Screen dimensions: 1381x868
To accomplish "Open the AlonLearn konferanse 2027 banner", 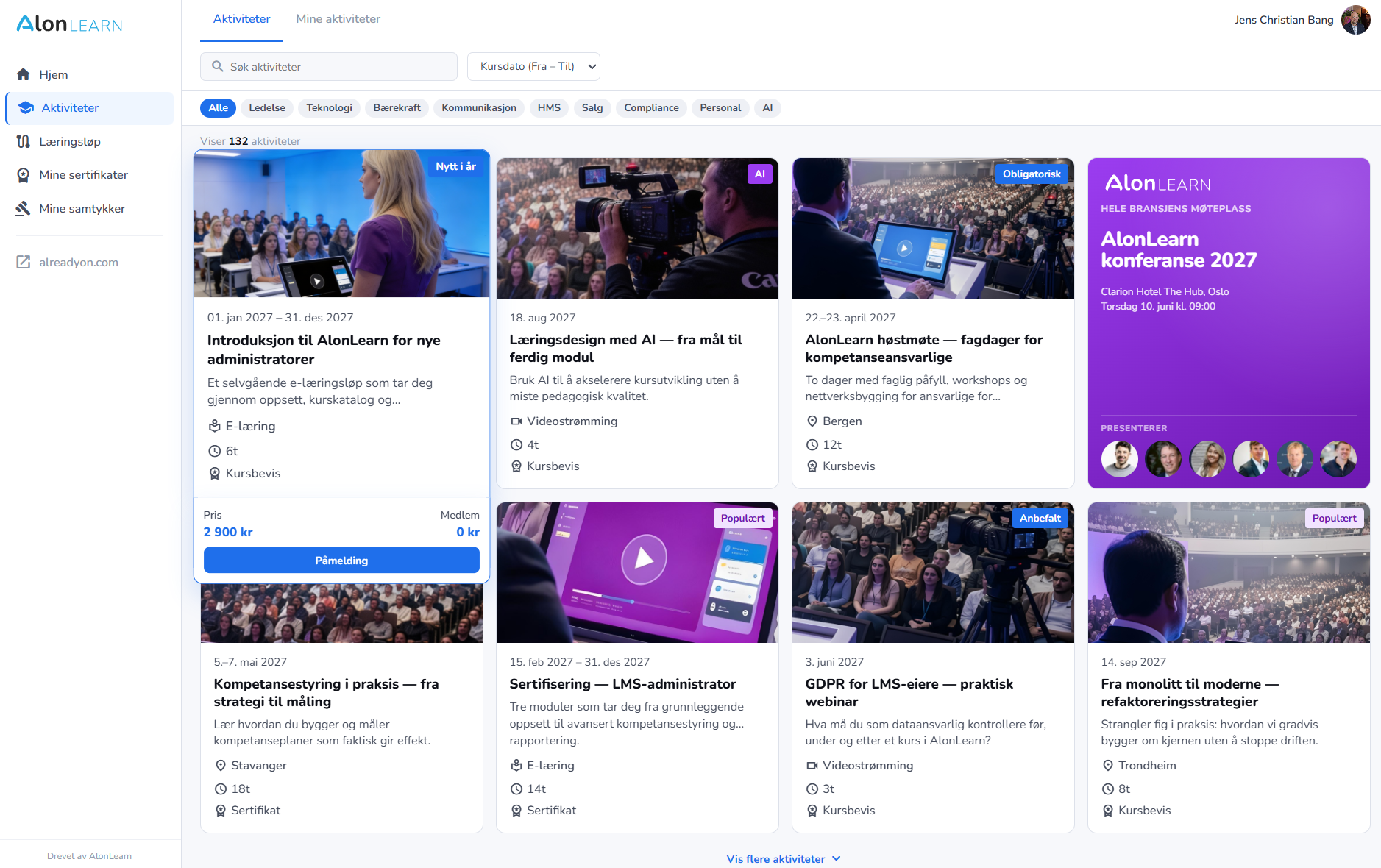I will (1229, 323).
